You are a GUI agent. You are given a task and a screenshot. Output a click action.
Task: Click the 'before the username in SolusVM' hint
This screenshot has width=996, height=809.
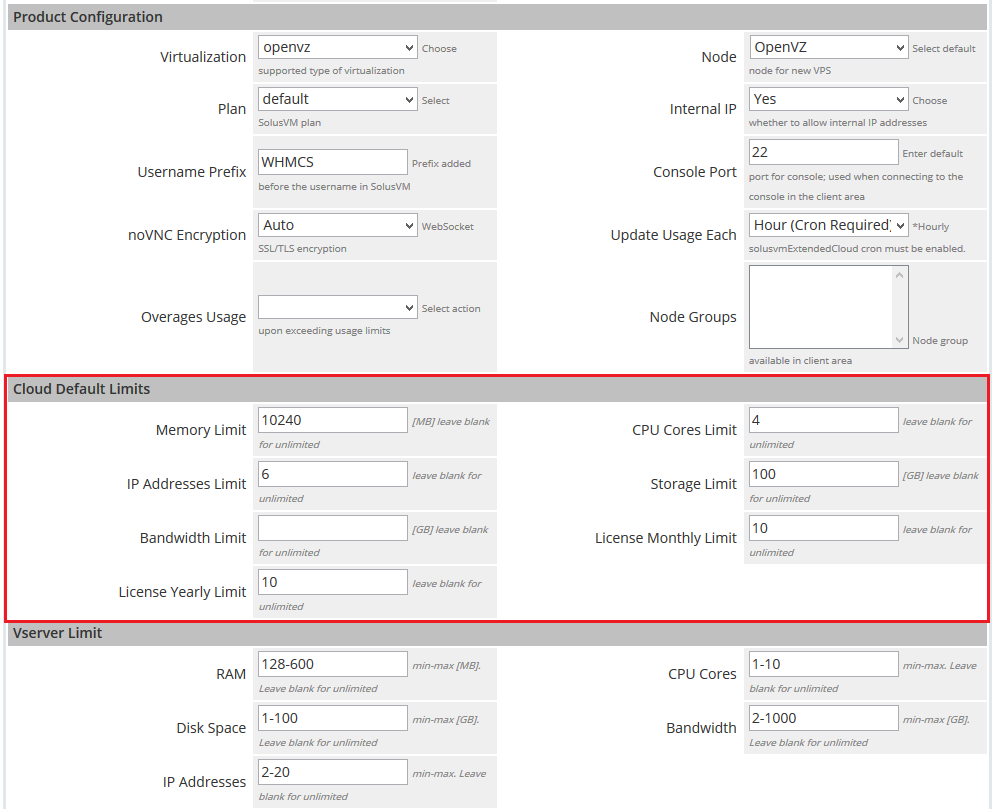click(x=334, y=187)
